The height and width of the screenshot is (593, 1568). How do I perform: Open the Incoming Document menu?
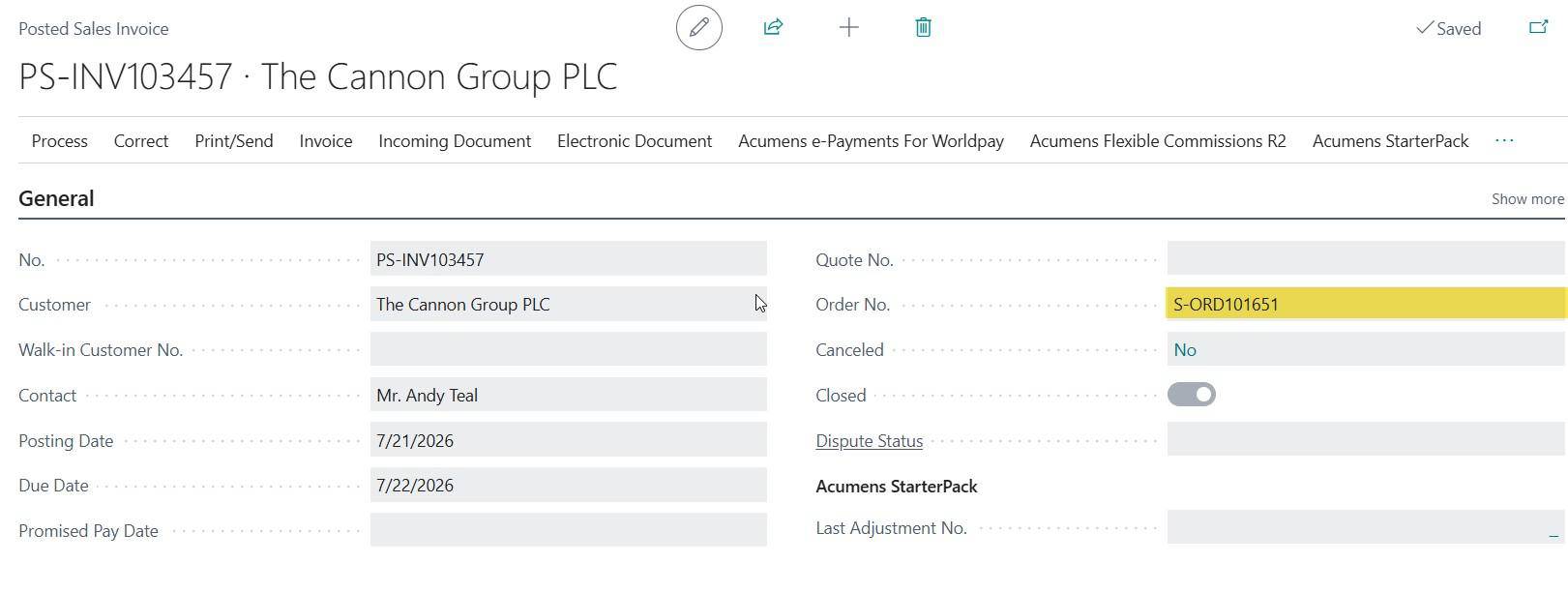coord(455,141)
